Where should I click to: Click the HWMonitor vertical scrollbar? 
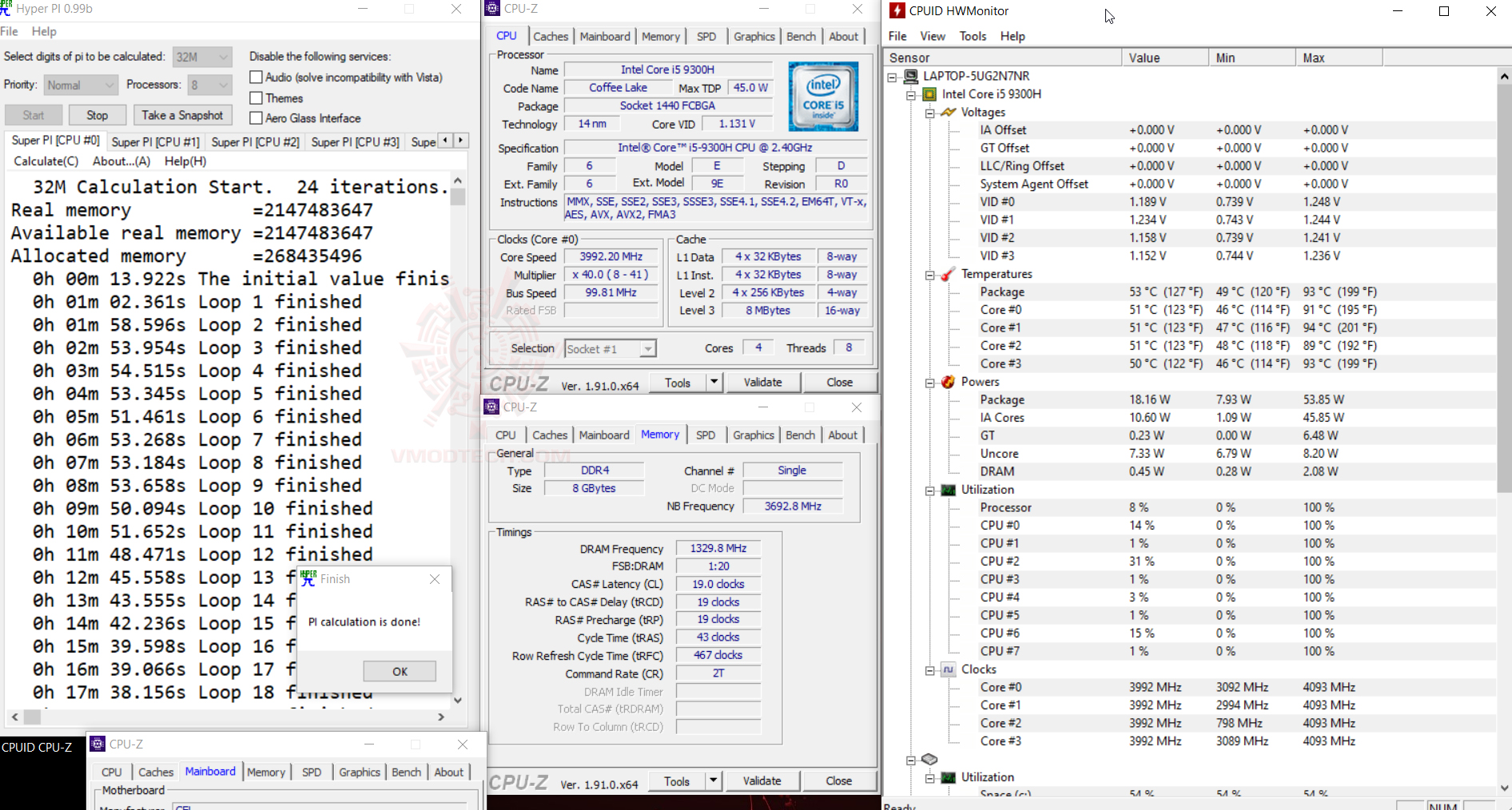click(1504, 431)
